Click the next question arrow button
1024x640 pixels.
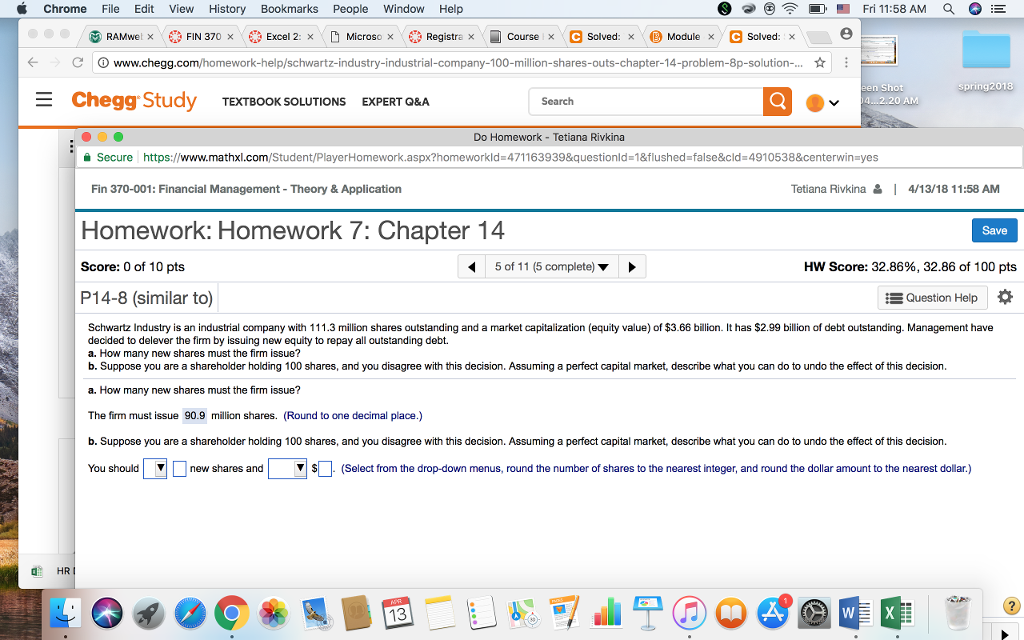(631, 266)
